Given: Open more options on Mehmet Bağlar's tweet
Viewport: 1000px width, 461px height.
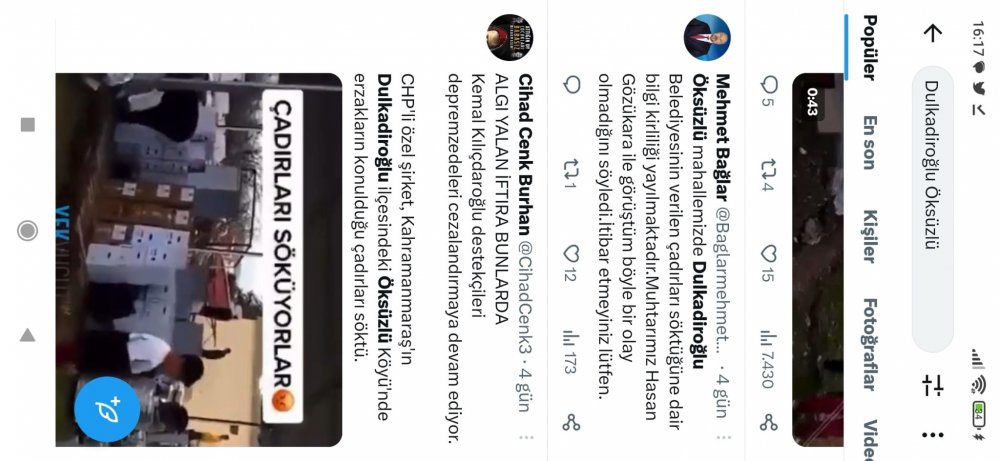Looking at the screenshot, I should click(x=723, y=437).
